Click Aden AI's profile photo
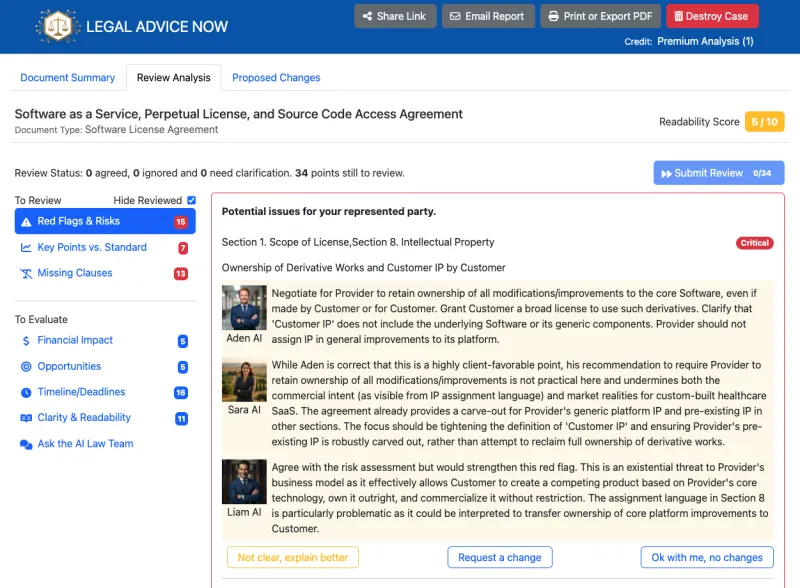This screenshot has width=800, height=588. (x=244, y=308)
